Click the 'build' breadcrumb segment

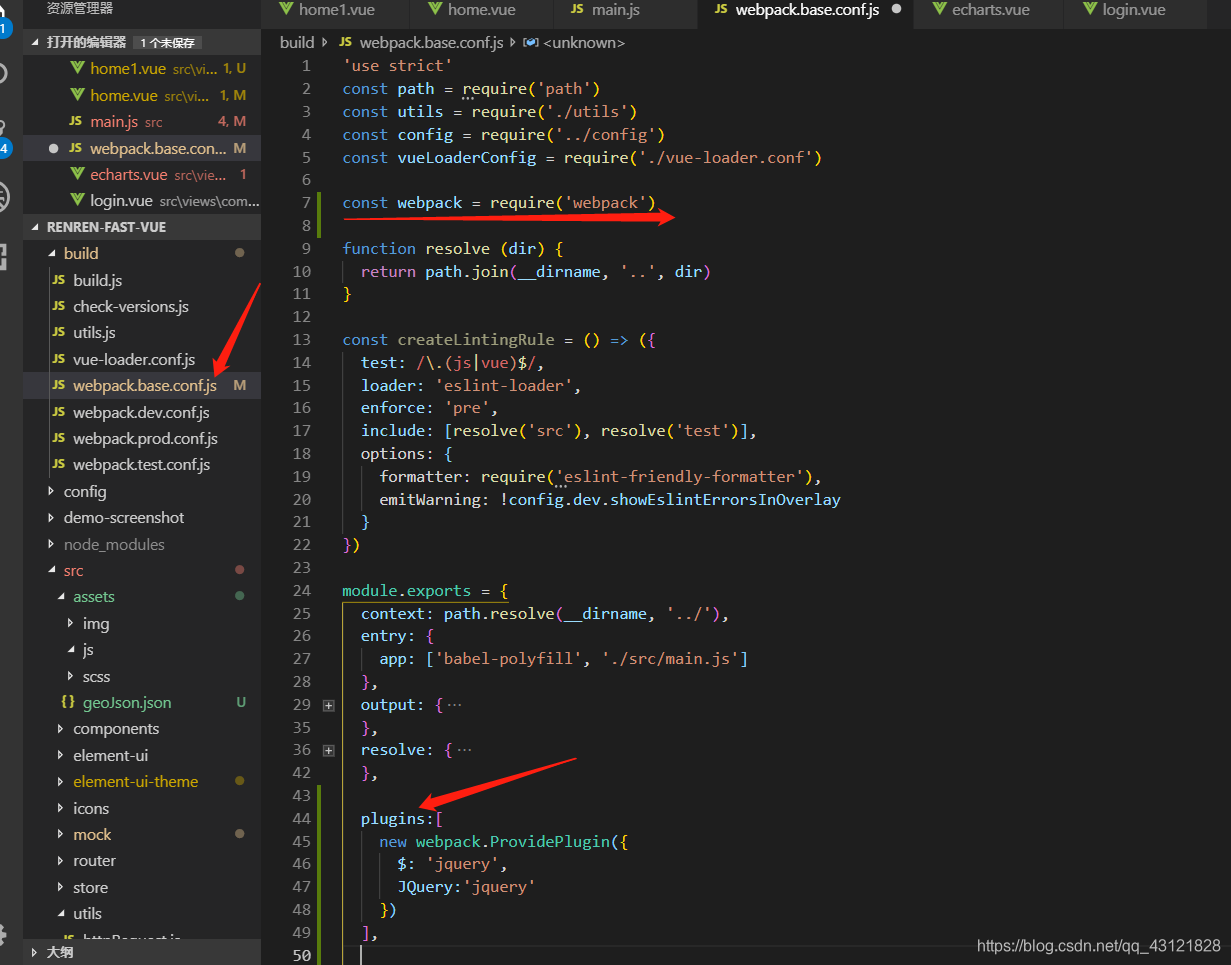click(x=296, y=43)
